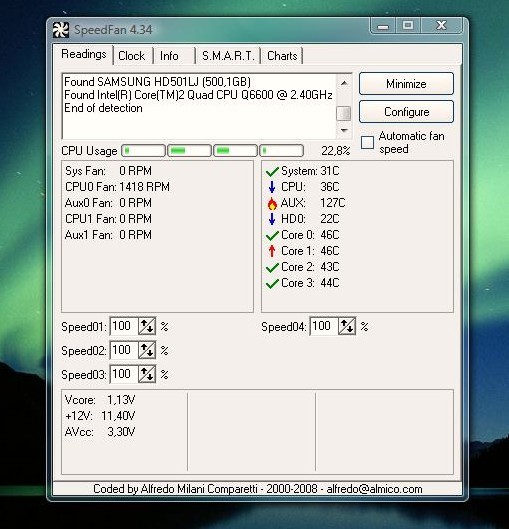Click the Minimize button
This screenshot has width=509, height=529.
point(406,84)
